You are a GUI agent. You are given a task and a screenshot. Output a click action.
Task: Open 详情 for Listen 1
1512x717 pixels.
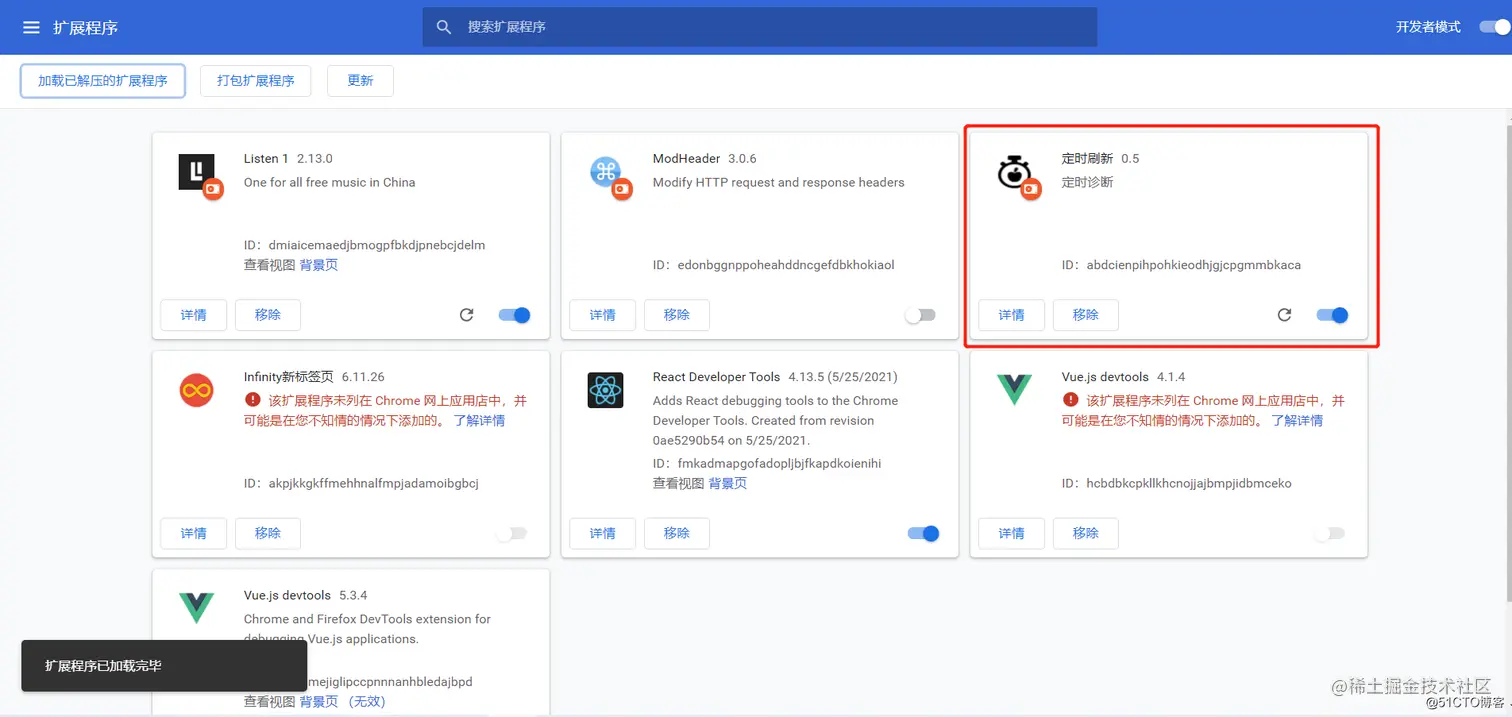pyautogui.click(x=194, y=315)
